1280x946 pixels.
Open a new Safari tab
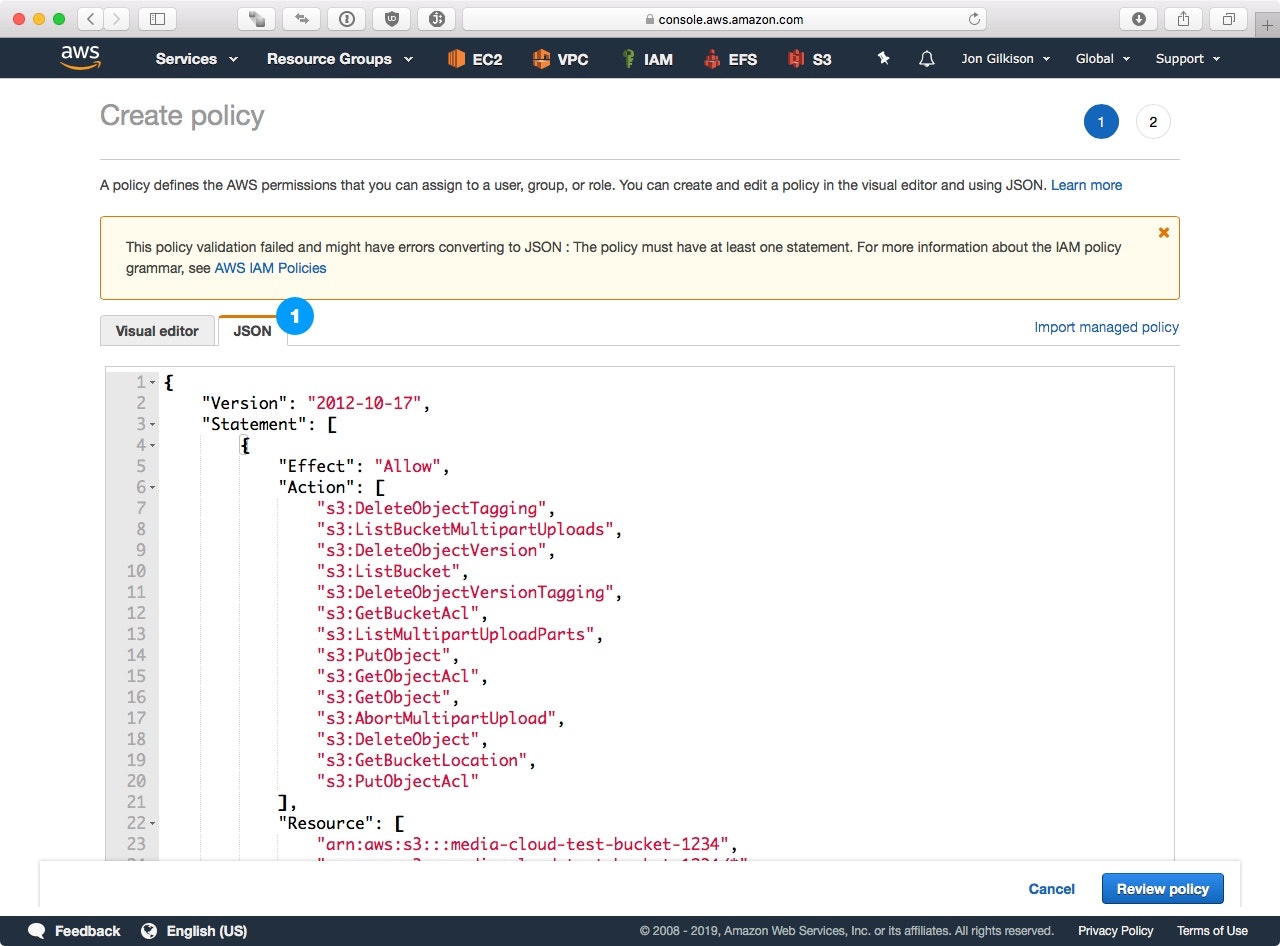[x=1267, y=25]
